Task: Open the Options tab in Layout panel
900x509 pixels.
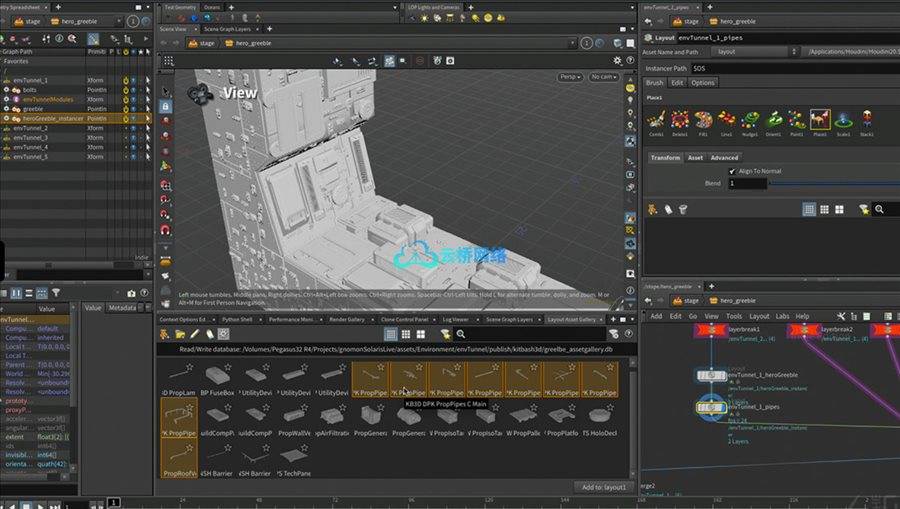Action: [703, 83]
